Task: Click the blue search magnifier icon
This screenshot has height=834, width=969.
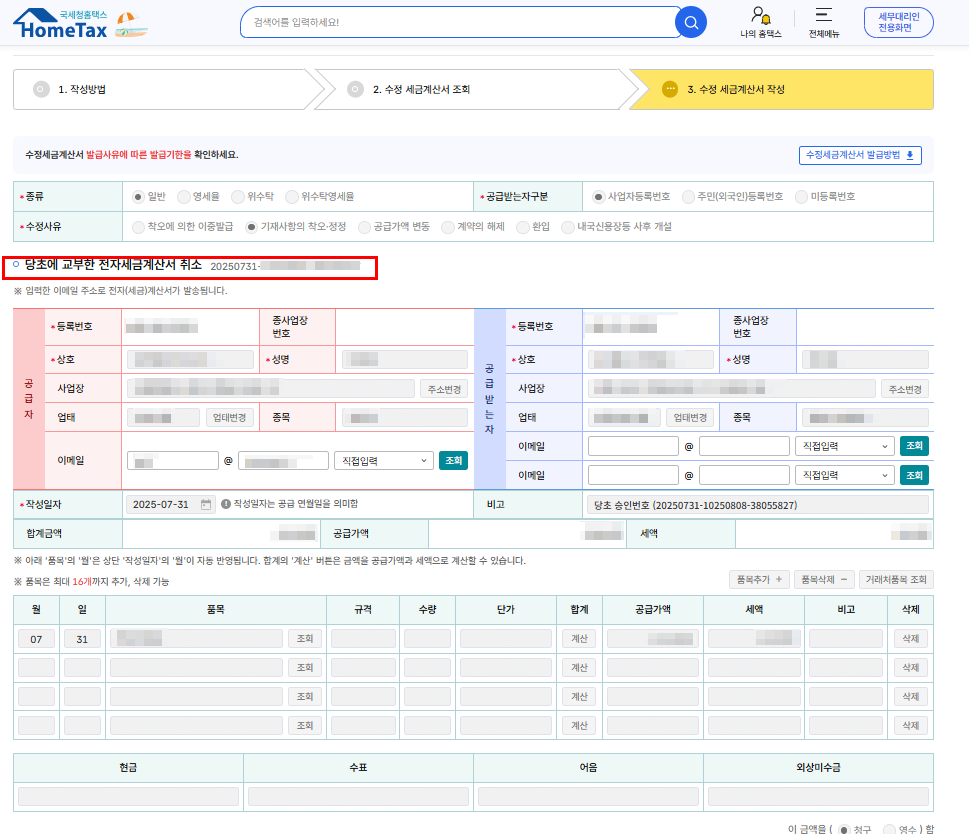Action: pyautogui.click(x=690, y=22)
